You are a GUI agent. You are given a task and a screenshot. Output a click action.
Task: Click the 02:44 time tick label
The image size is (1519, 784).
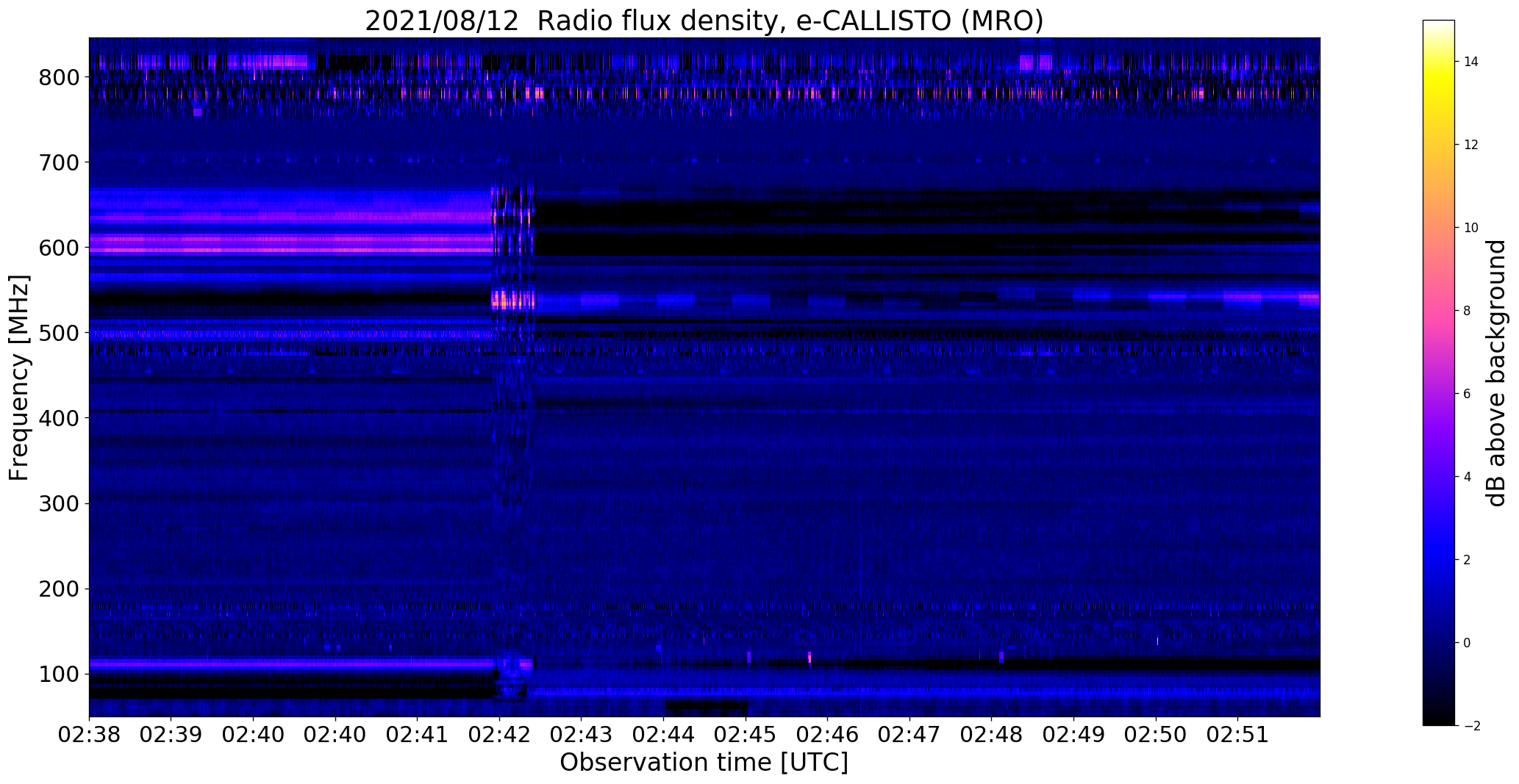pos(664,735)
